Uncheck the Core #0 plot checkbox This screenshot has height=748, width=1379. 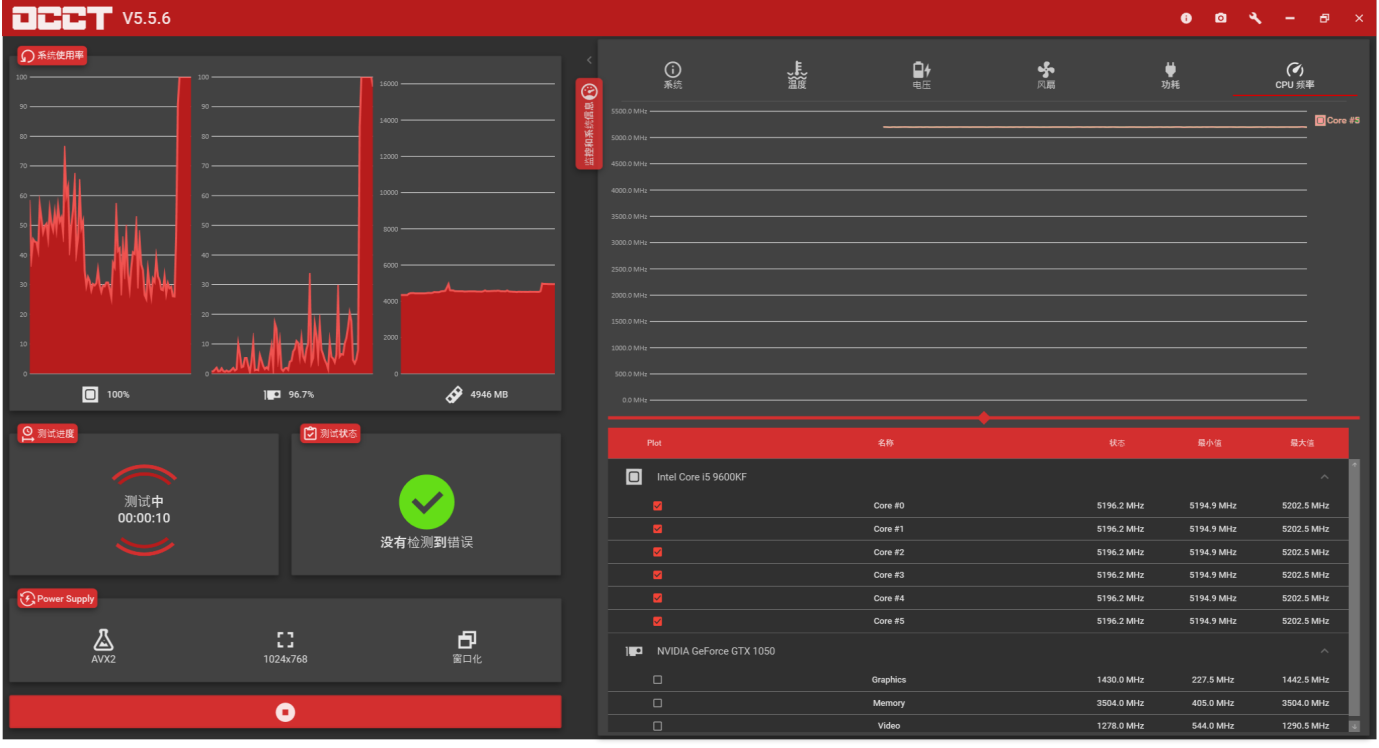657,506
